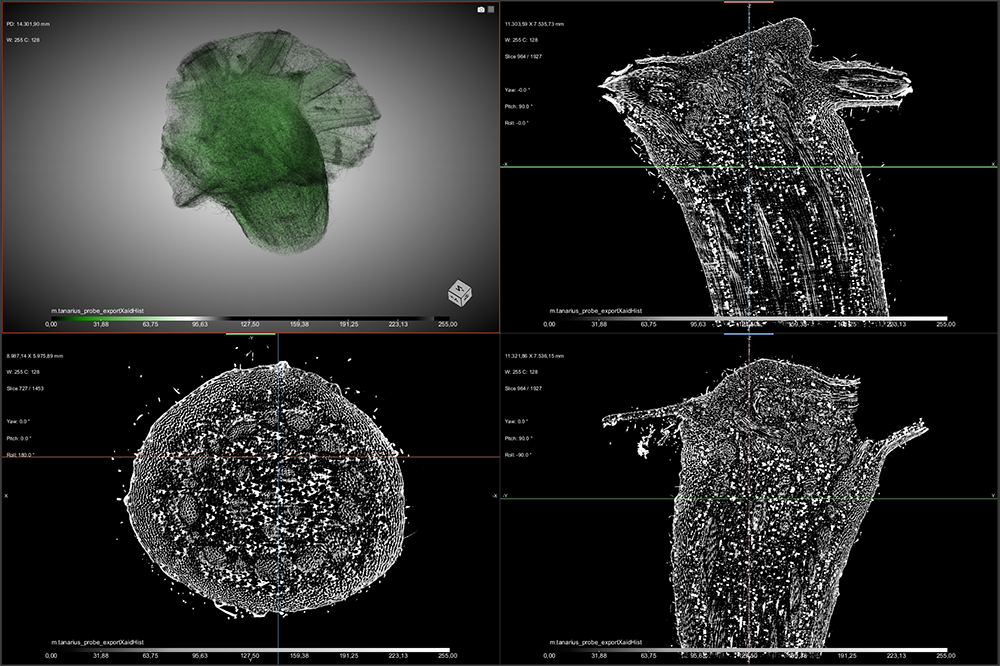Click the blue handle atop the bottom-right view

[x=749, y=334]
